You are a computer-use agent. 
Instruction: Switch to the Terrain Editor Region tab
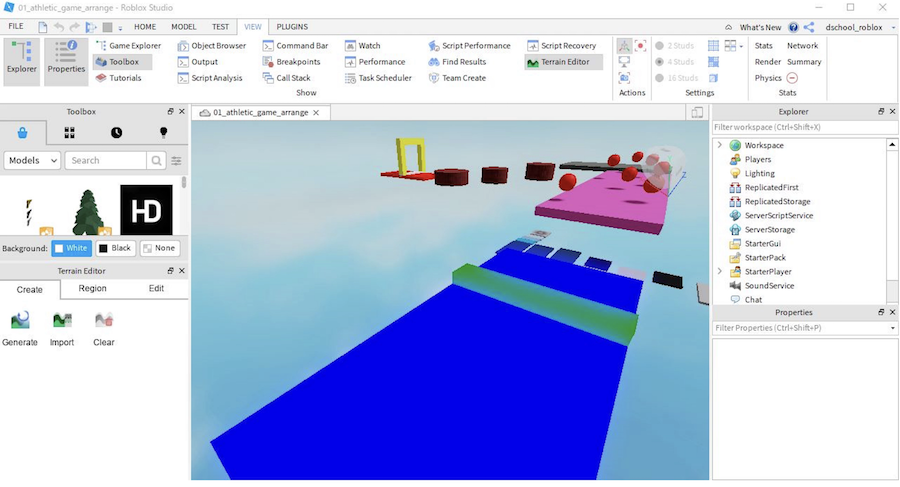tap(92, 288)
